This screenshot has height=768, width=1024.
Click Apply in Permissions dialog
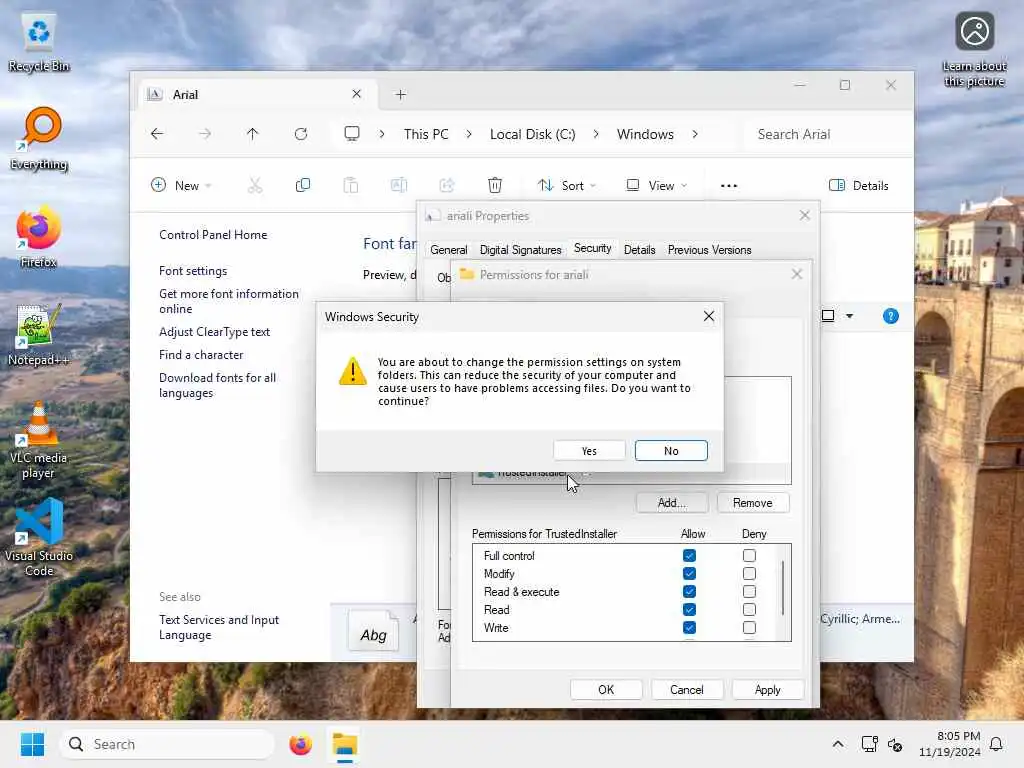[x=767, y=690]
